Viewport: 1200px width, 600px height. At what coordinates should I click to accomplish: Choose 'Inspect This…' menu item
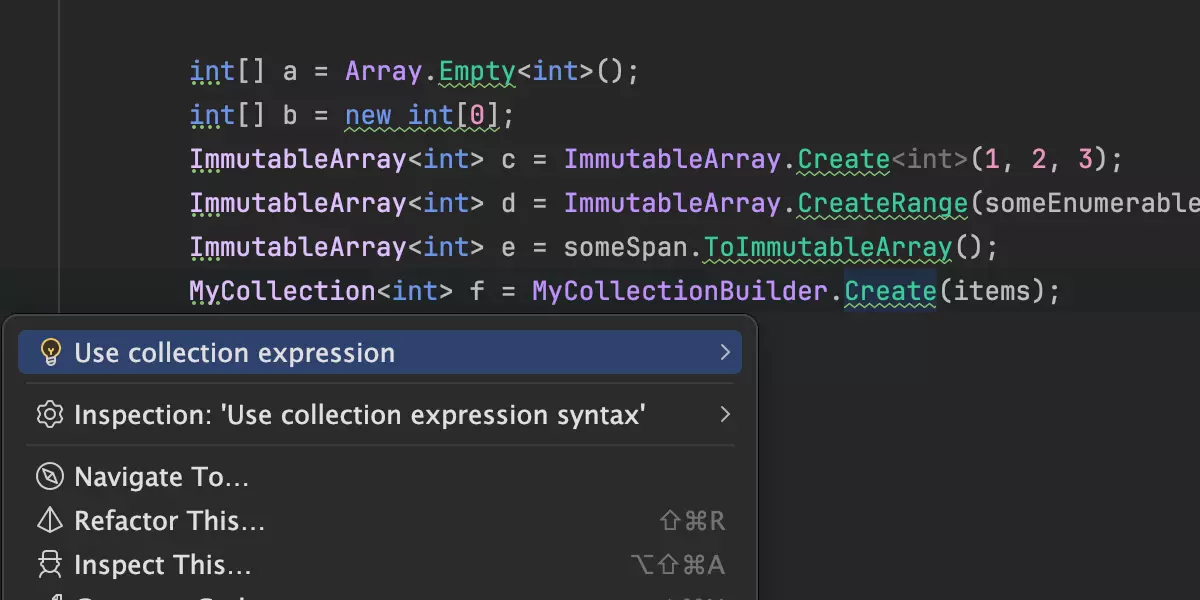(x=163, y=565)
